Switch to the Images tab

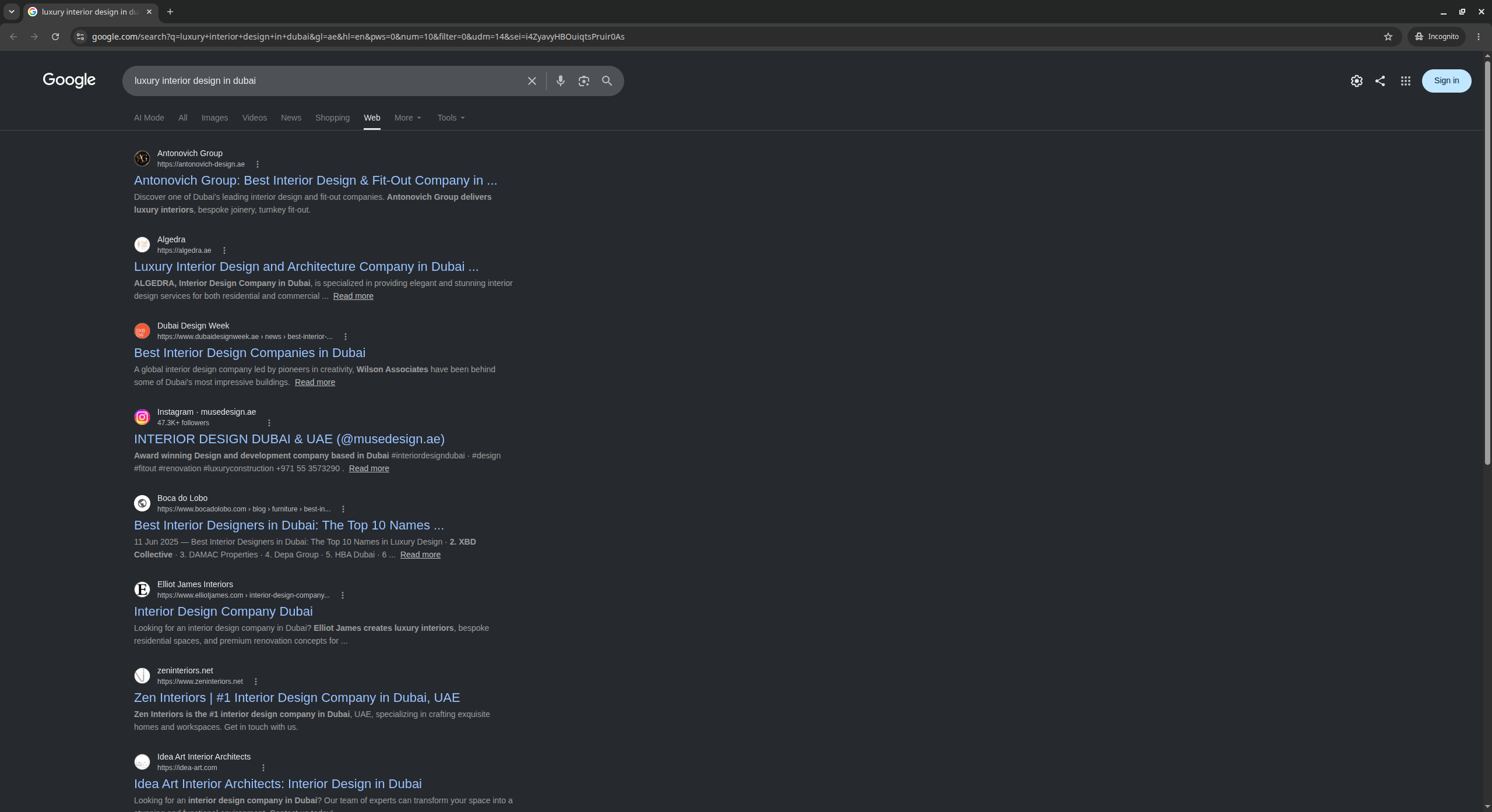tap(215, 118)
